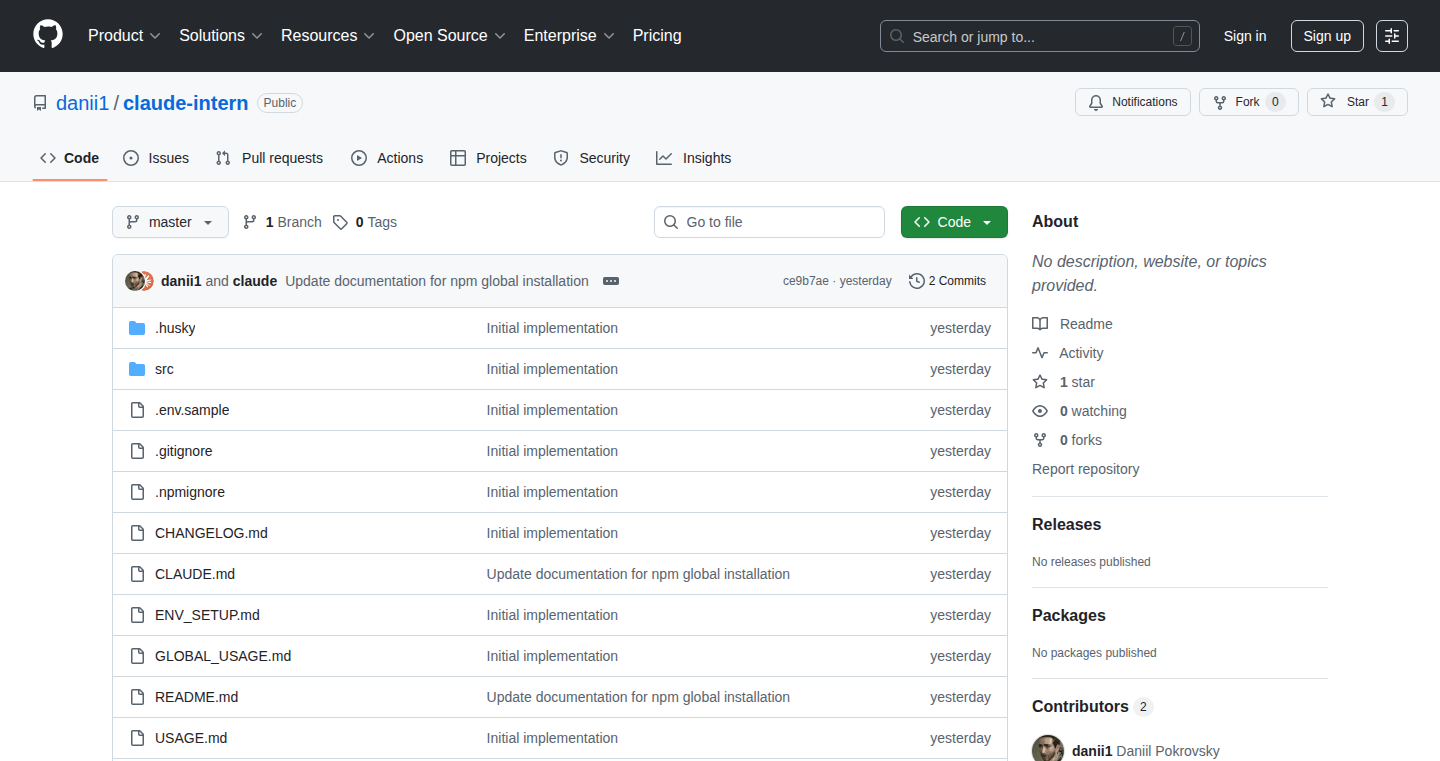Expand the Solutions menu
This screenshot has width=1440, height=761.
coord(221,35)
